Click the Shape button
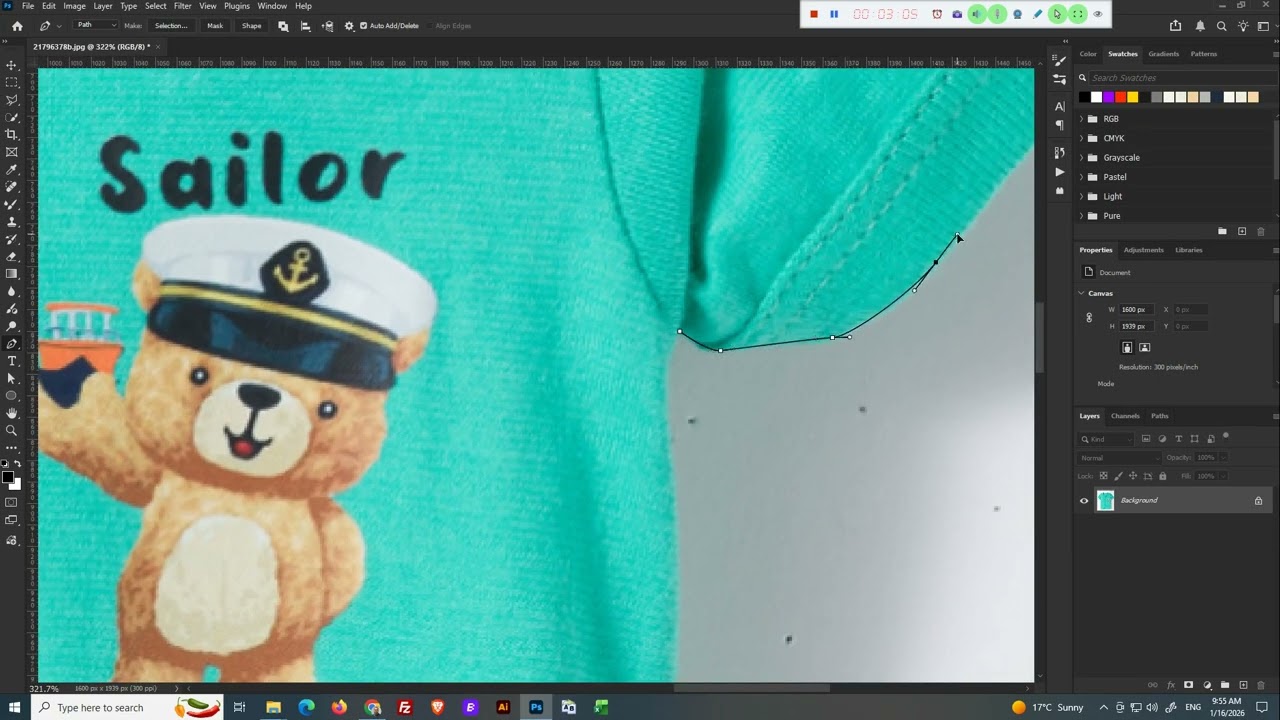Image resolution: width=1280 pixels, height=720 pixels. click(252, 26)
